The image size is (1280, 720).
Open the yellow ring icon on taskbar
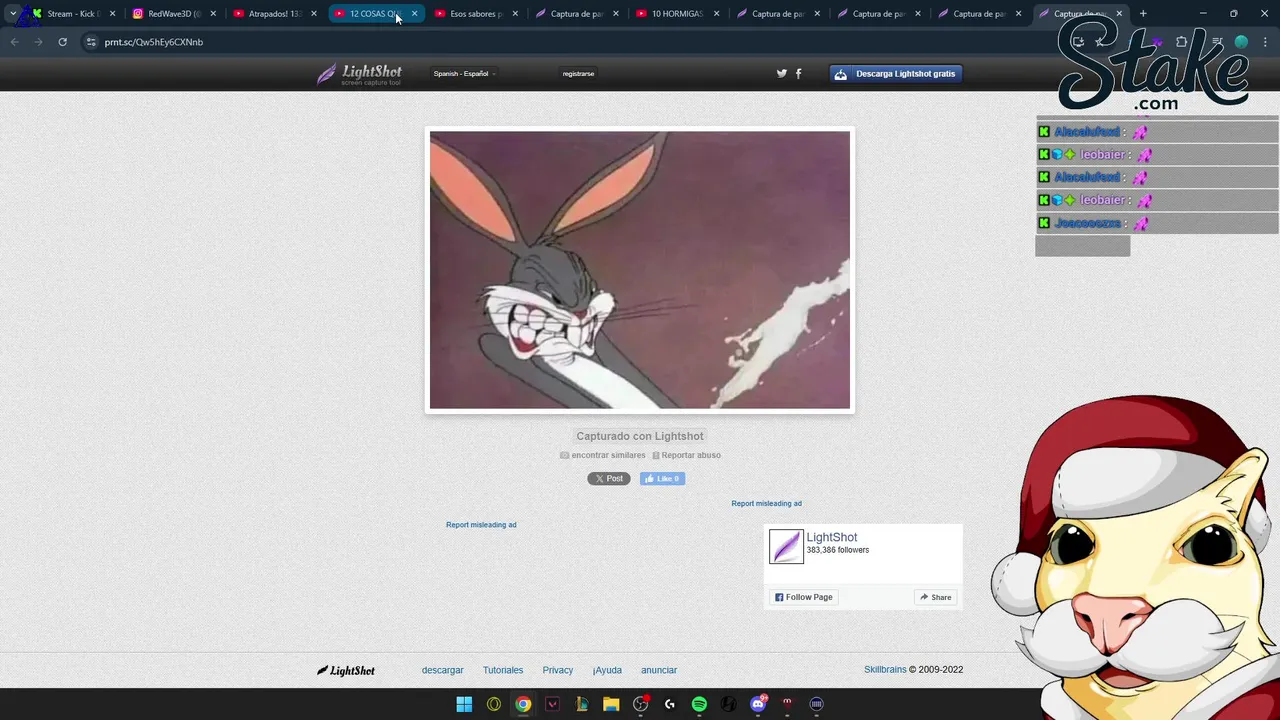click(494, 704)
